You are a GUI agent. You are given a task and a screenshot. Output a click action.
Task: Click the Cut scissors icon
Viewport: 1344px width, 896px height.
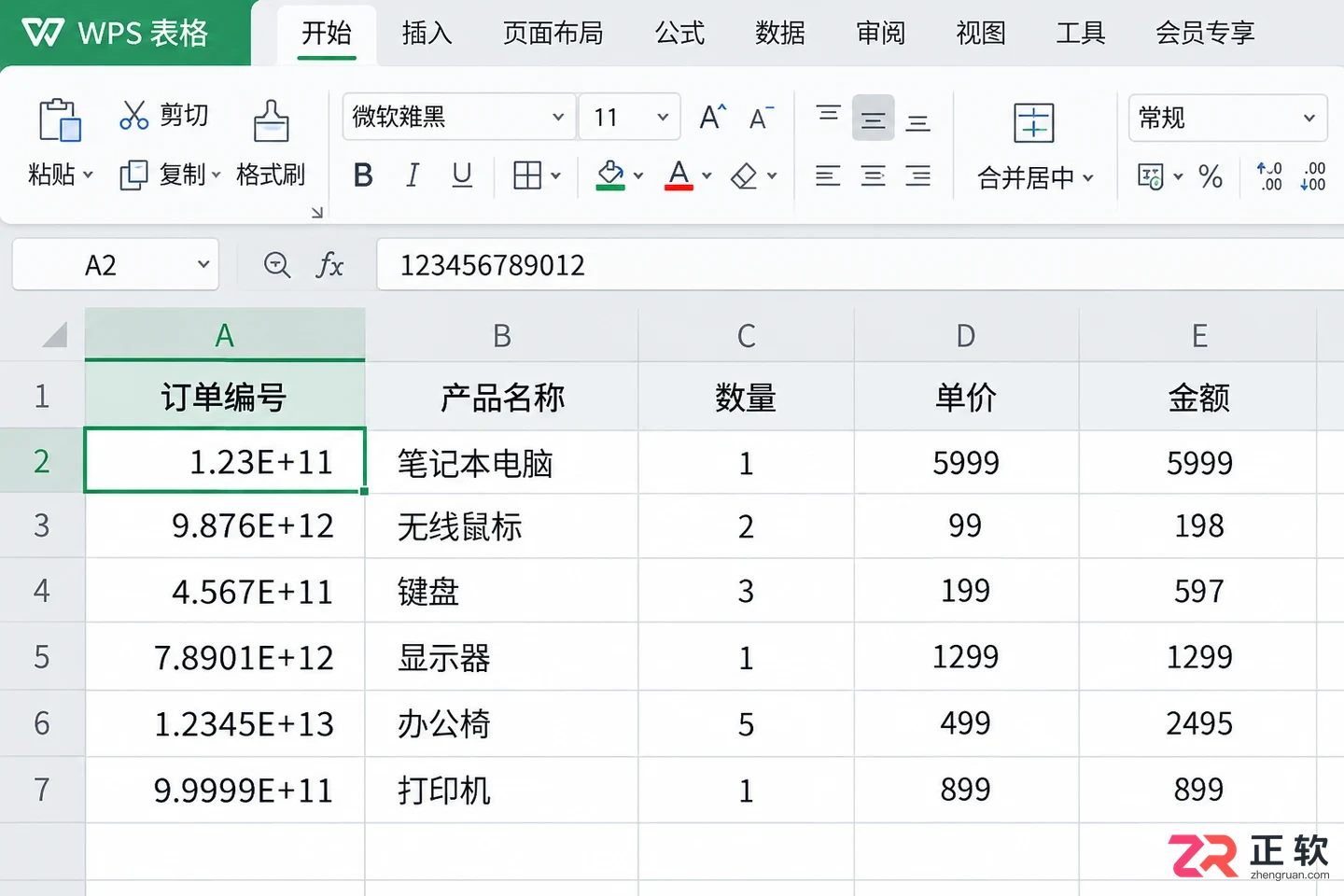pos(134,115)
